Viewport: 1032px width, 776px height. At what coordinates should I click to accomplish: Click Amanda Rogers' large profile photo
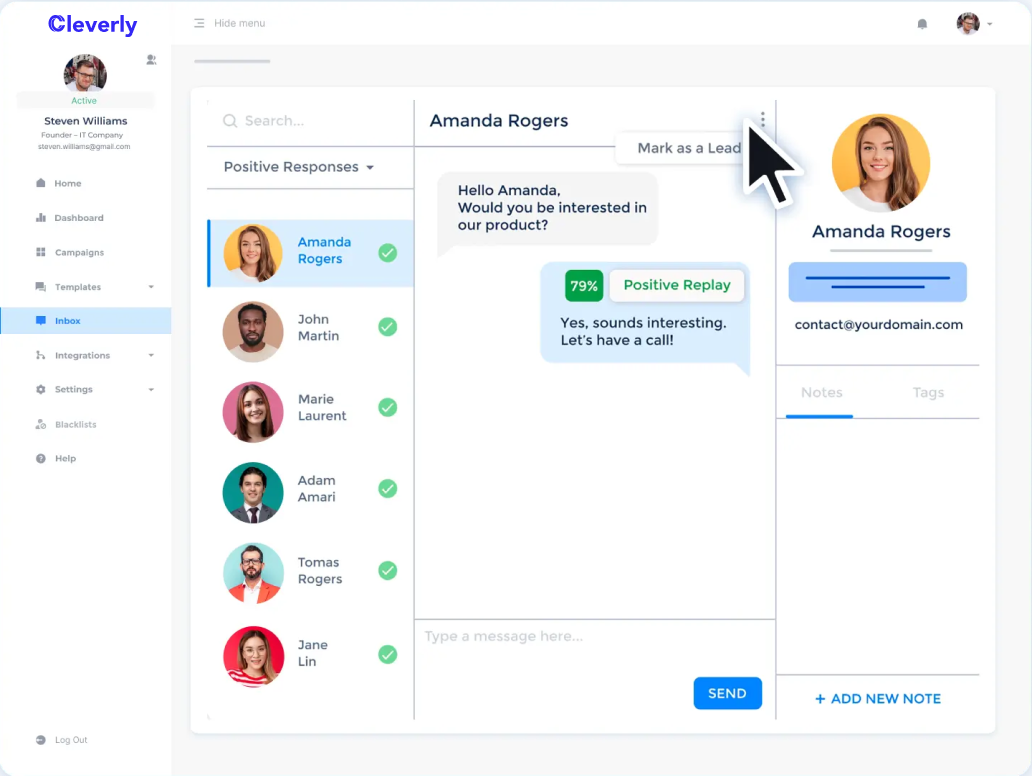pyautogui.click(x=881, y=163)
